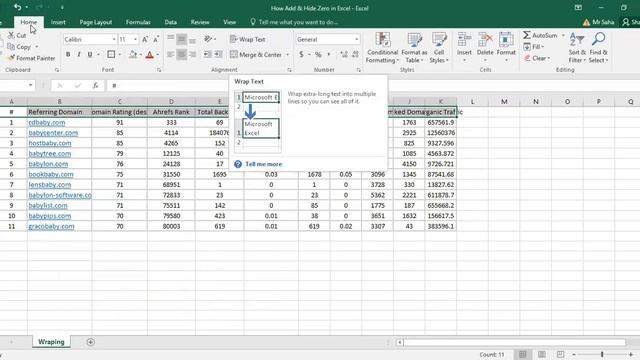Toggle Italic formatting
The image size is (640, 360).
tap(79, 54)
